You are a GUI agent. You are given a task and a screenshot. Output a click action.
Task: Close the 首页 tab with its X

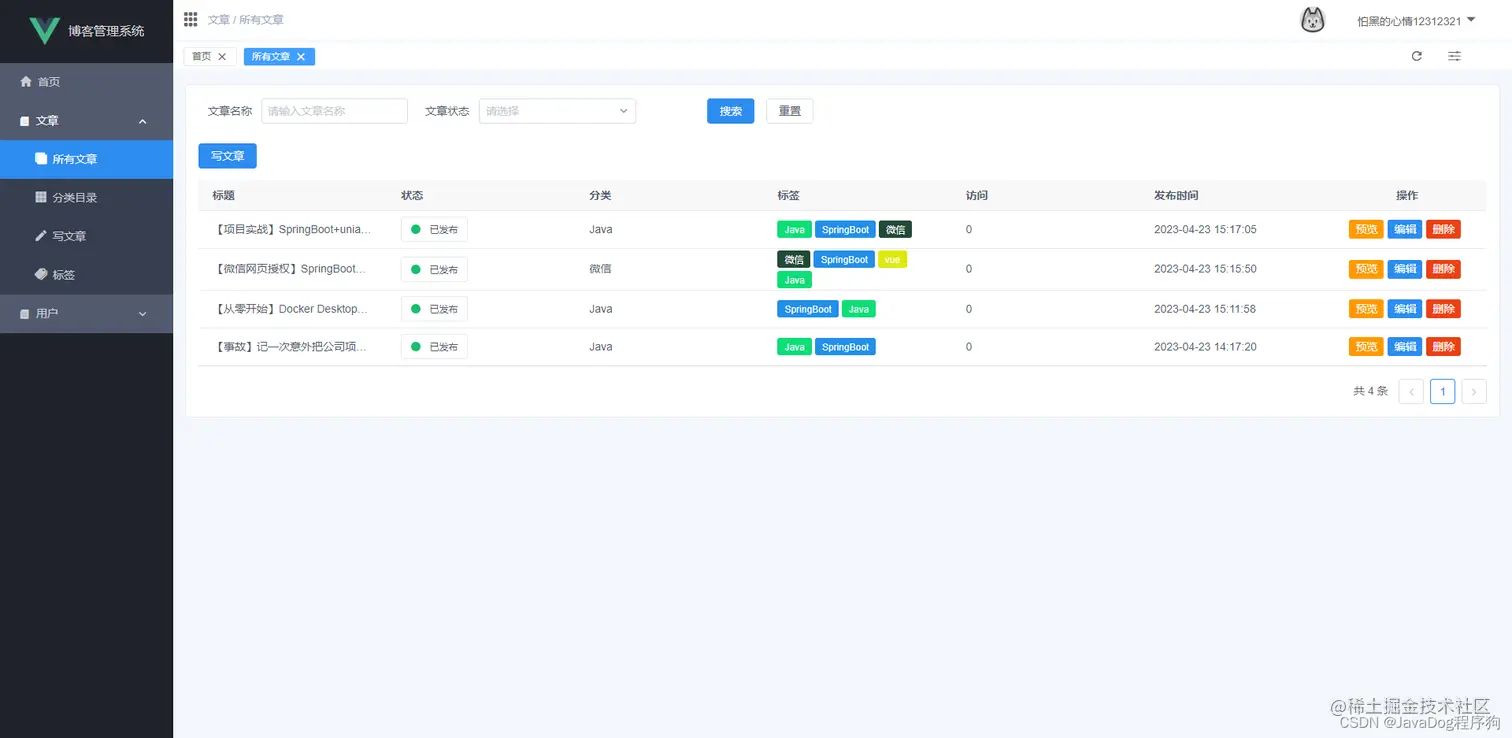click(222, 57)
